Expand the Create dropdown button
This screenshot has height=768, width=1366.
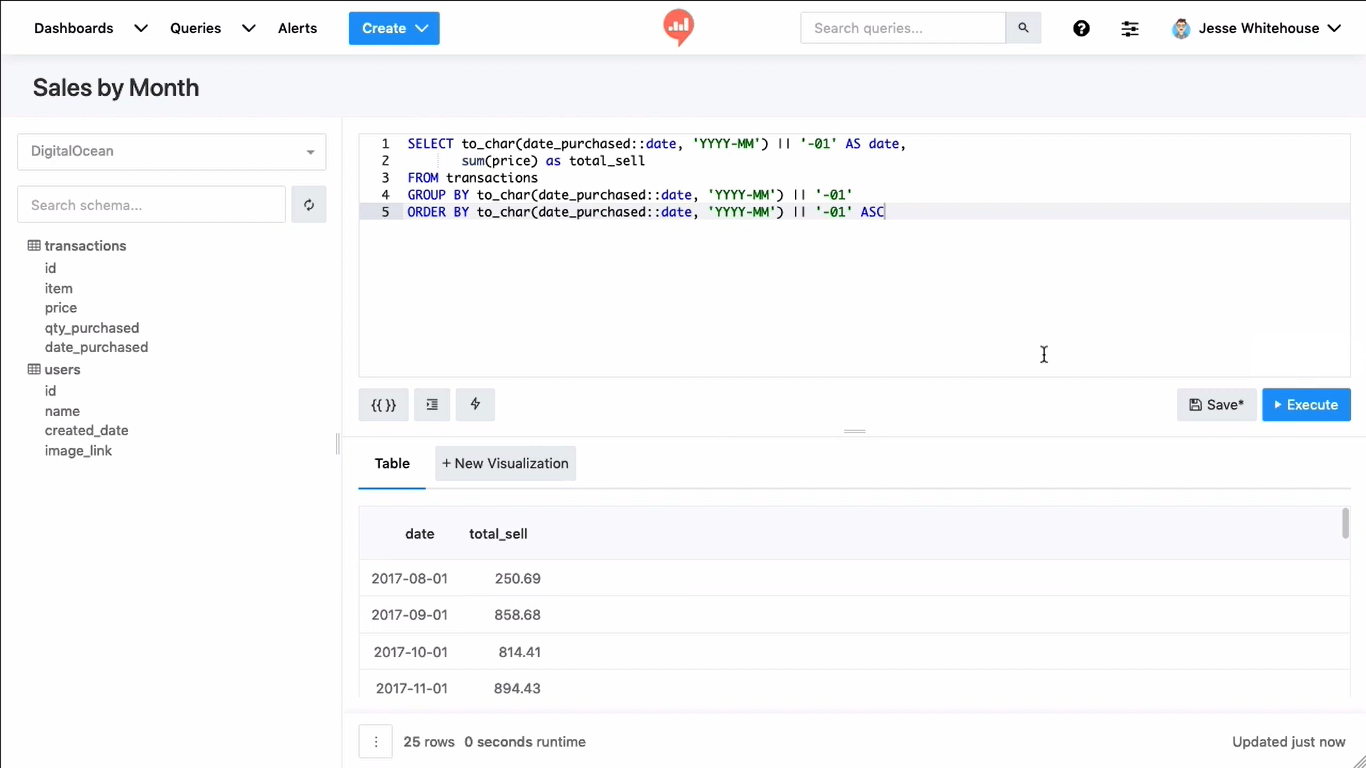point(394,28)
